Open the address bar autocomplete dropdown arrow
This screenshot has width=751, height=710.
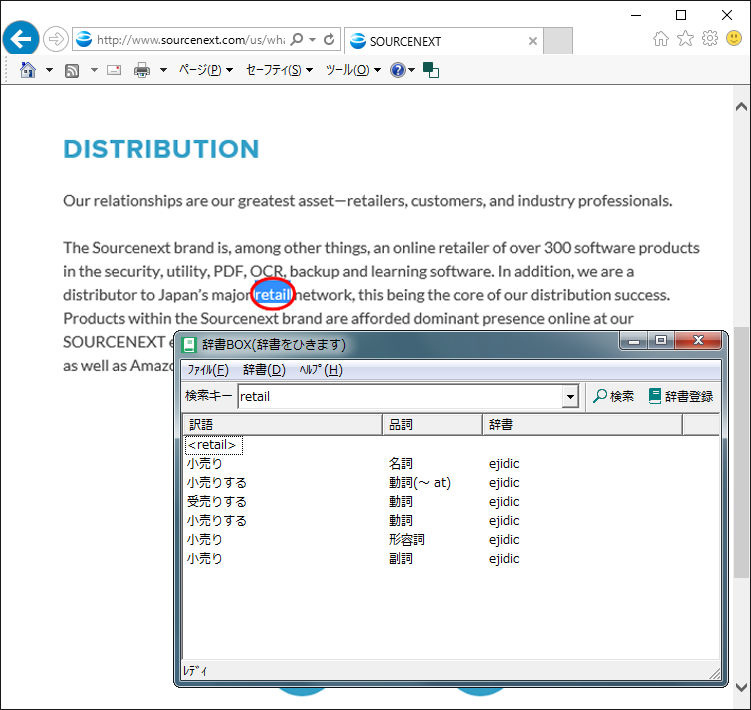pyautogui.click(x=313, y=39)
